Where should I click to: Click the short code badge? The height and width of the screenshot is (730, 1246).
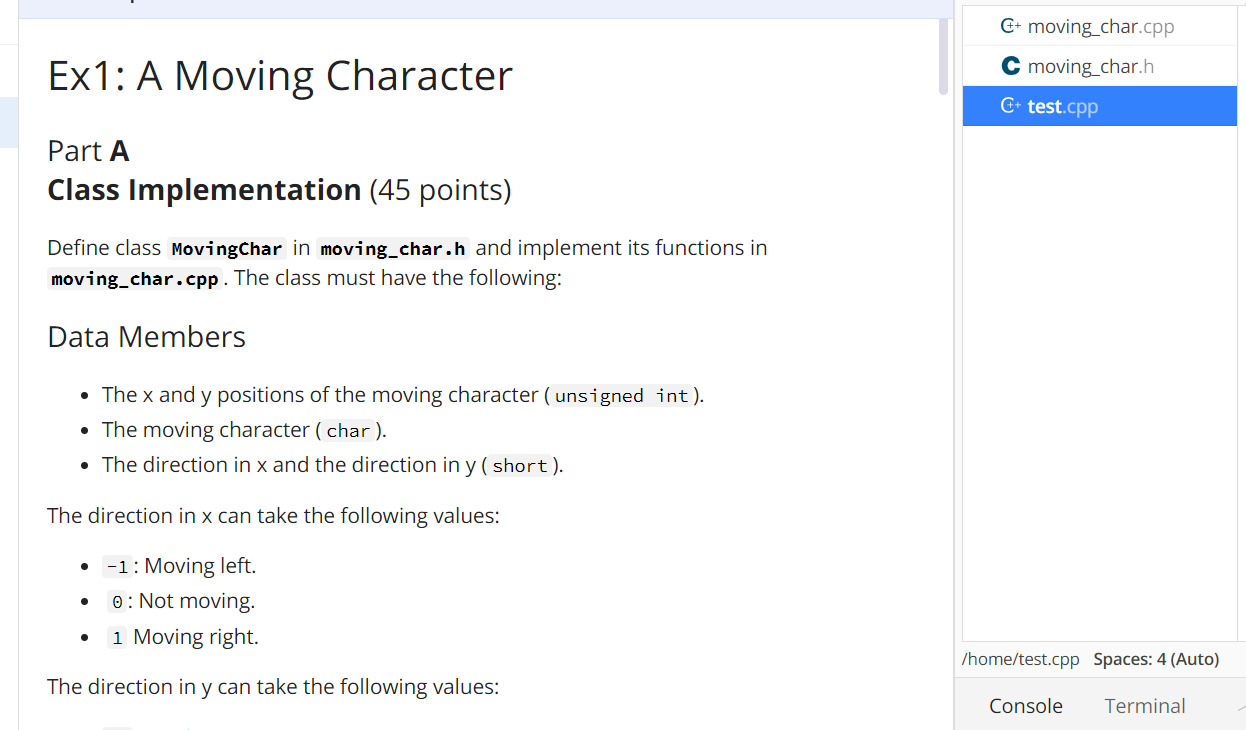pos(519,465)
